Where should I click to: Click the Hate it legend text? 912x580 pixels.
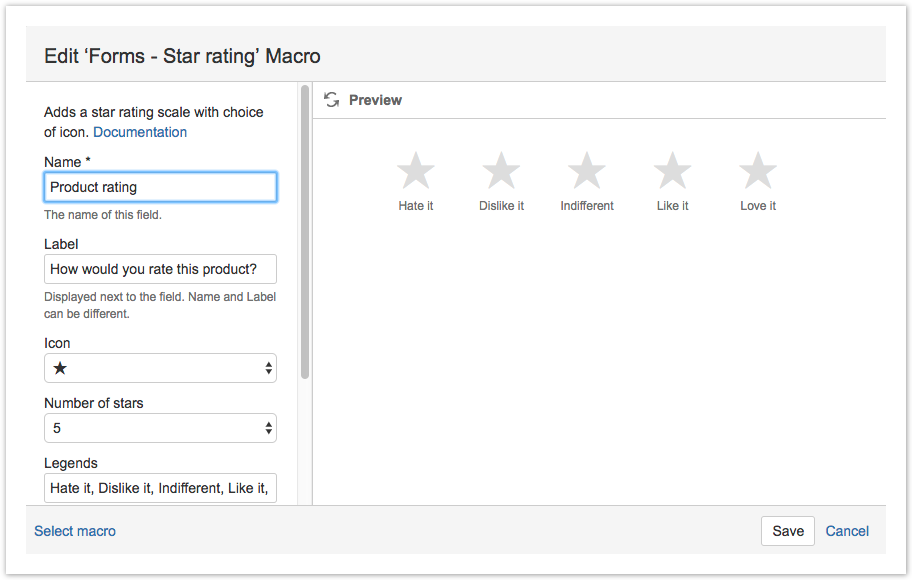[416, 206]
